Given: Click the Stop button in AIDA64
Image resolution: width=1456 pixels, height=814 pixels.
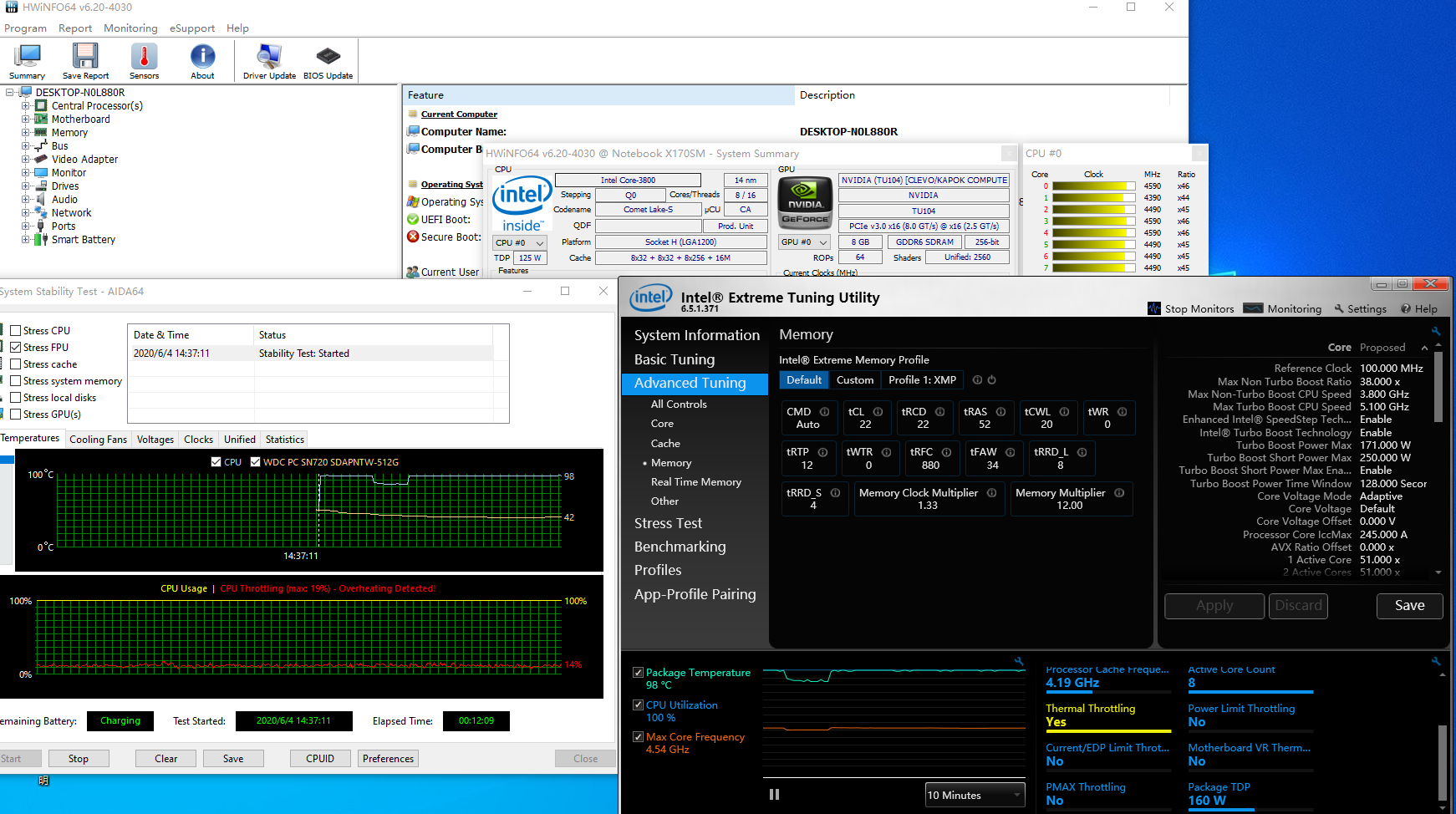Looking at the screenshot, I should (79, 759).
